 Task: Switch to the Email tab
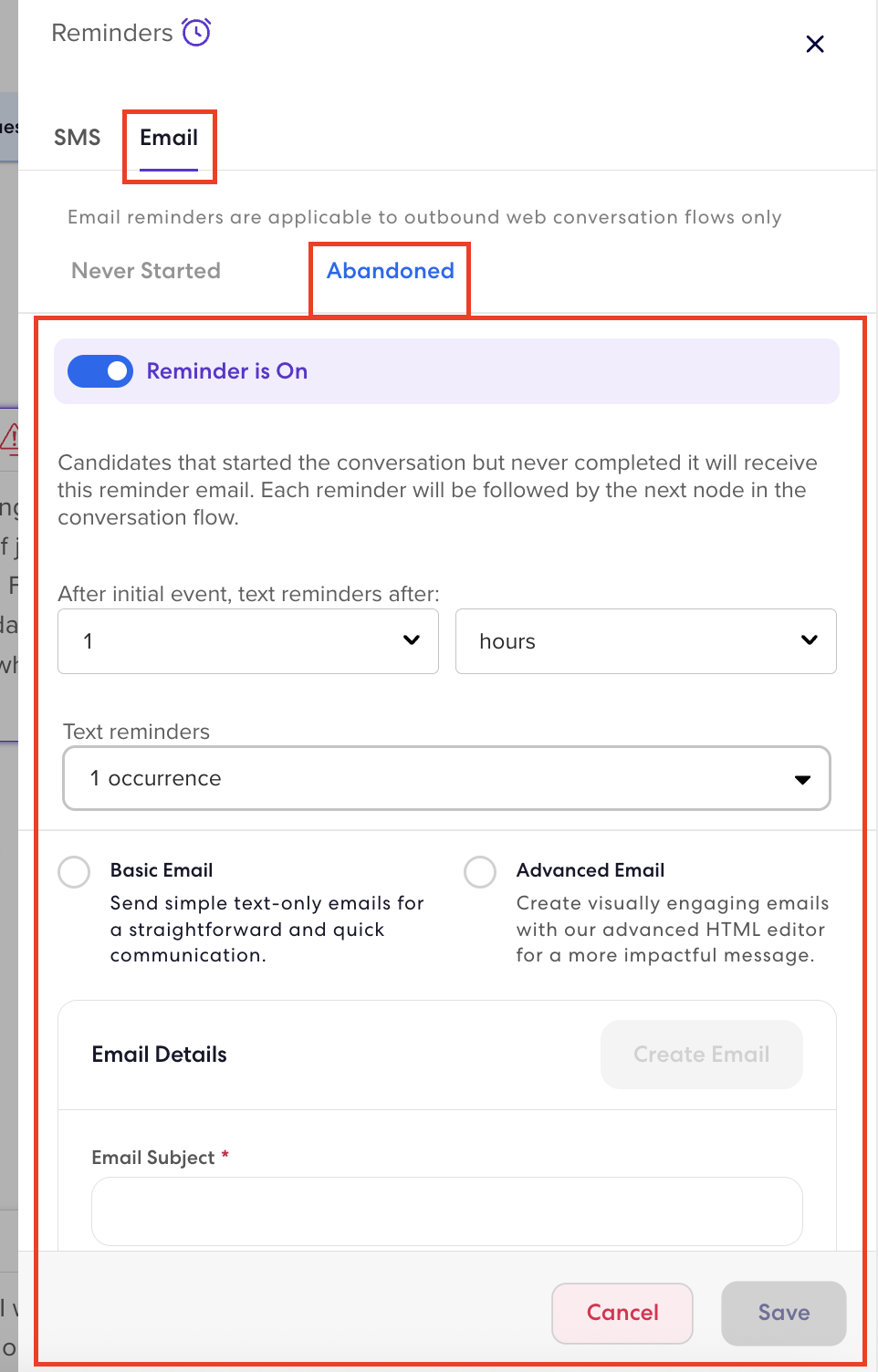pos(169,138)
